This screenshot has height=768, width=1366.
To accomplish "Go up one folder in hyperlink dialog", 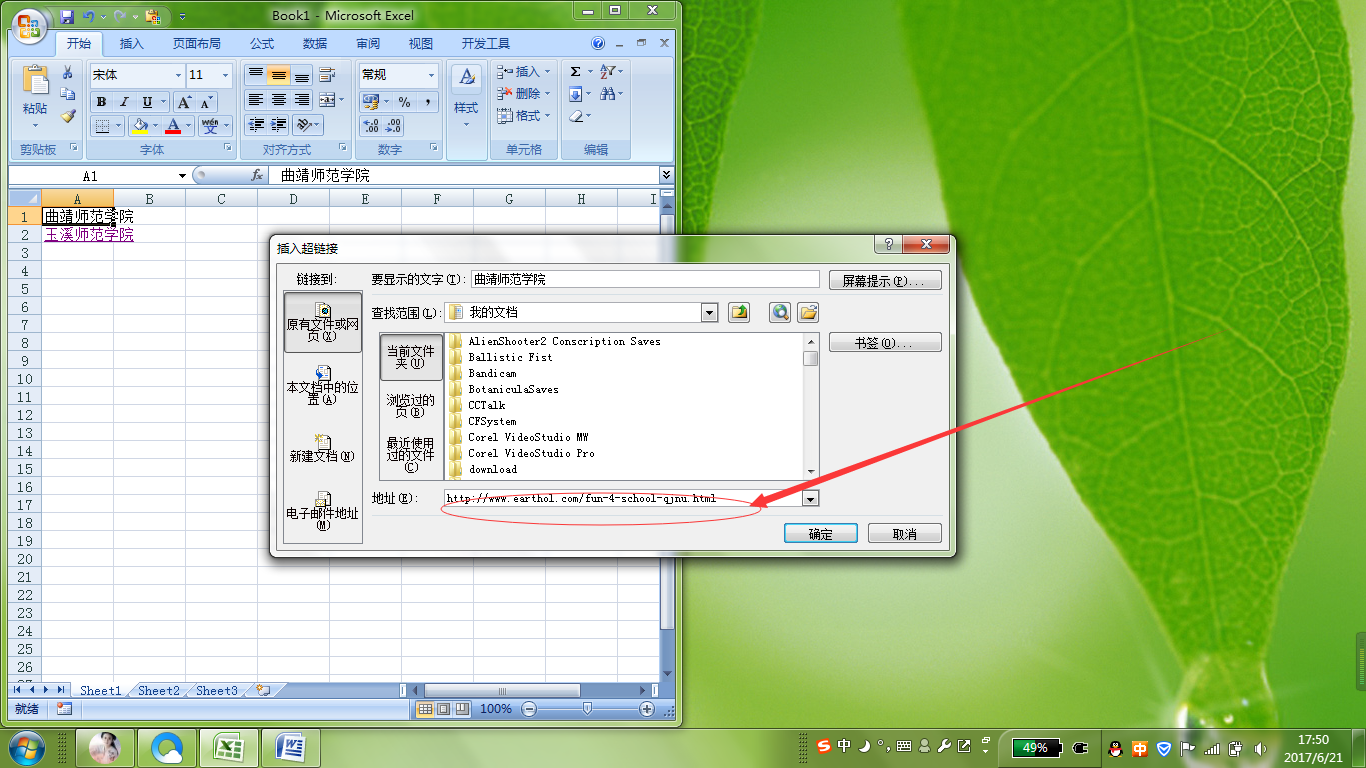I will [x=739, y=312].
